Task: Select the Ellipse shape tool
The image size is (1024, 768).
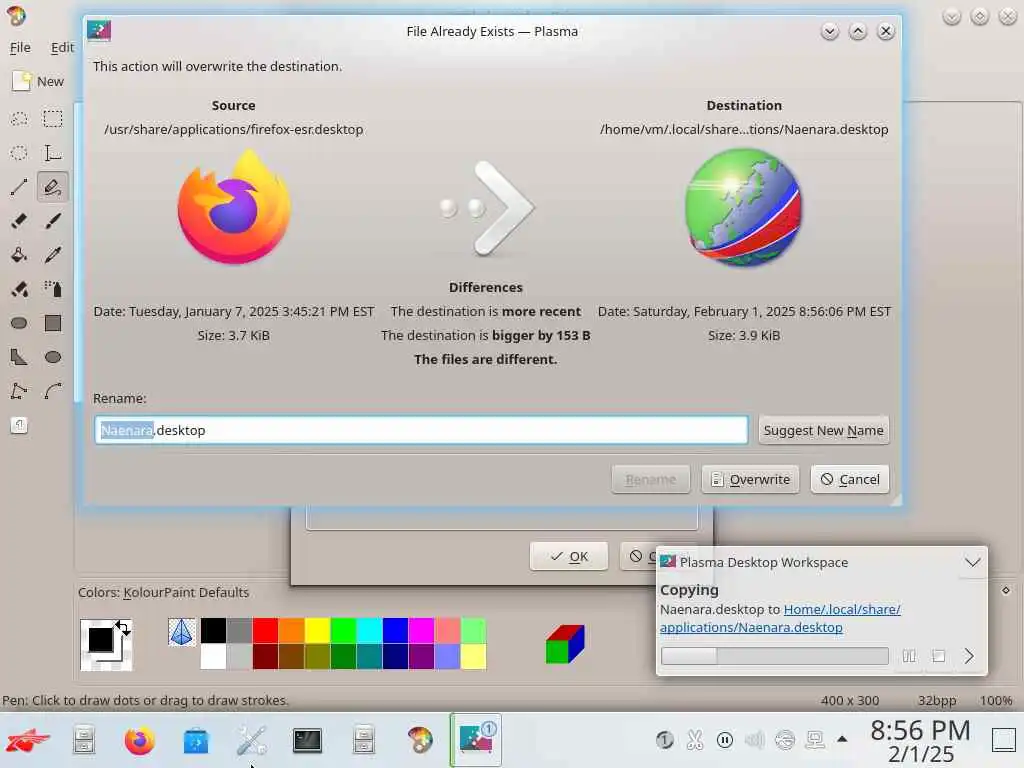Action: coord(53,357)
